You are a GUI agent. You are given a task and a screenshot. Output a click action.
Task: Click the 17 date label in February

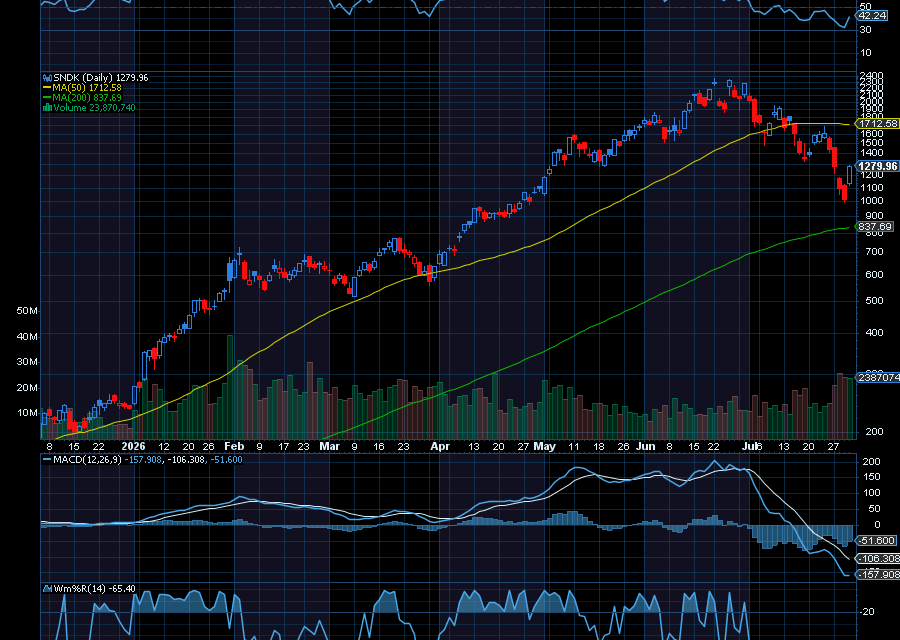(x=284, y=446)
